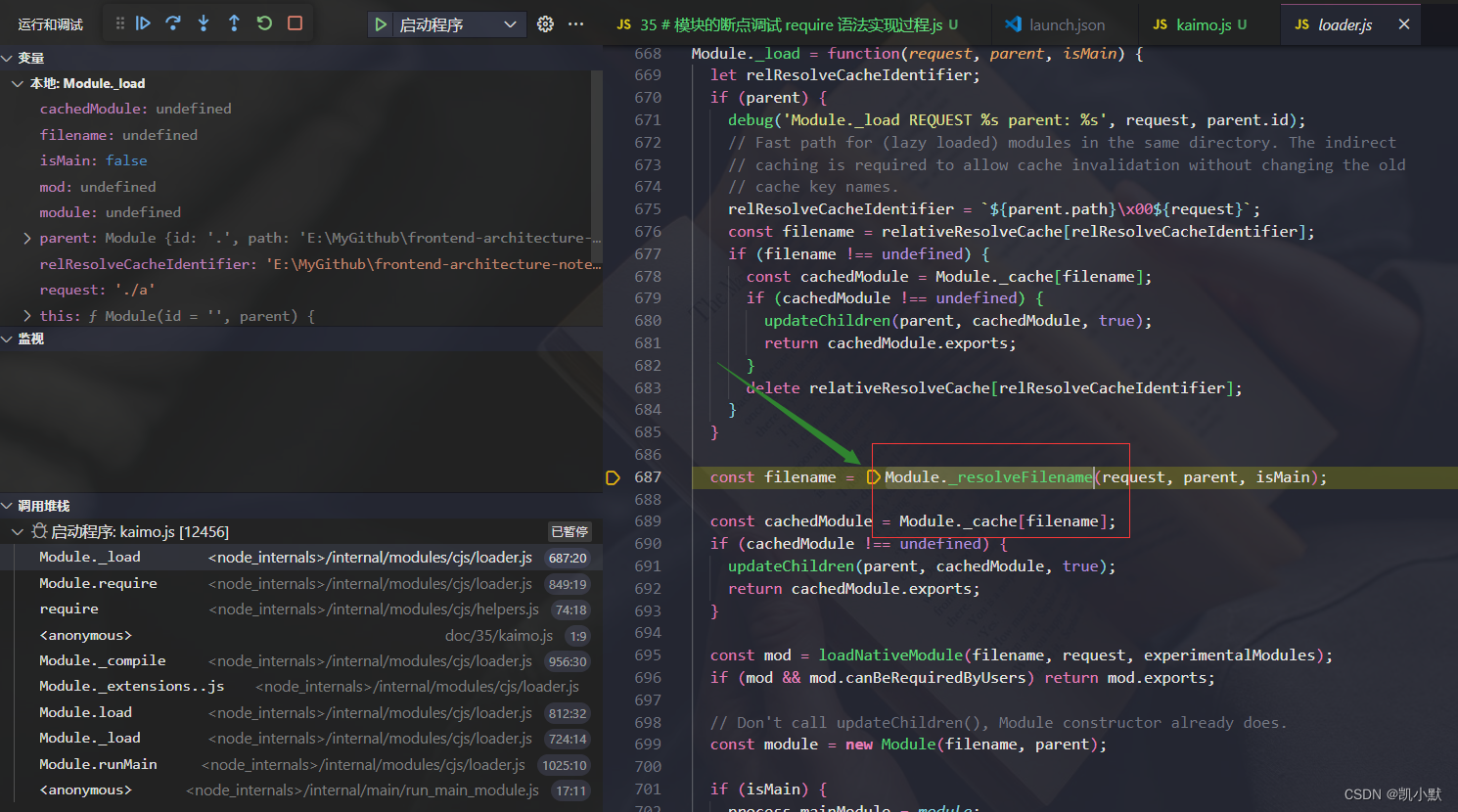Screen dimensions: 1458x812
Task: Click the bug icon beside 启动程序: kaimo.js
Action: coord(39,531)
